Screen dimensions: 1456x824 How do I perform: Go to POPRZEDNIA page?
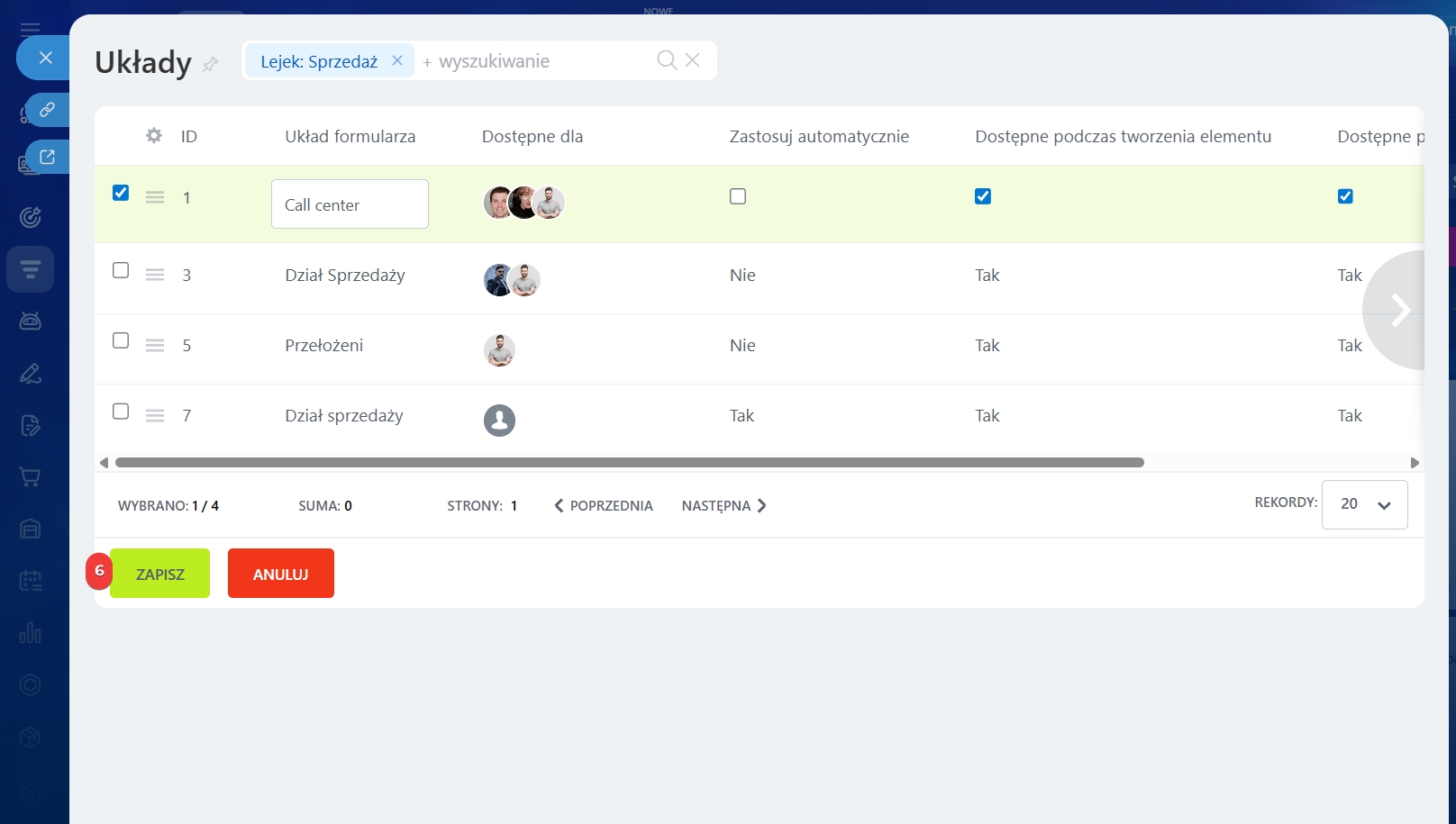tap(604, 506)
